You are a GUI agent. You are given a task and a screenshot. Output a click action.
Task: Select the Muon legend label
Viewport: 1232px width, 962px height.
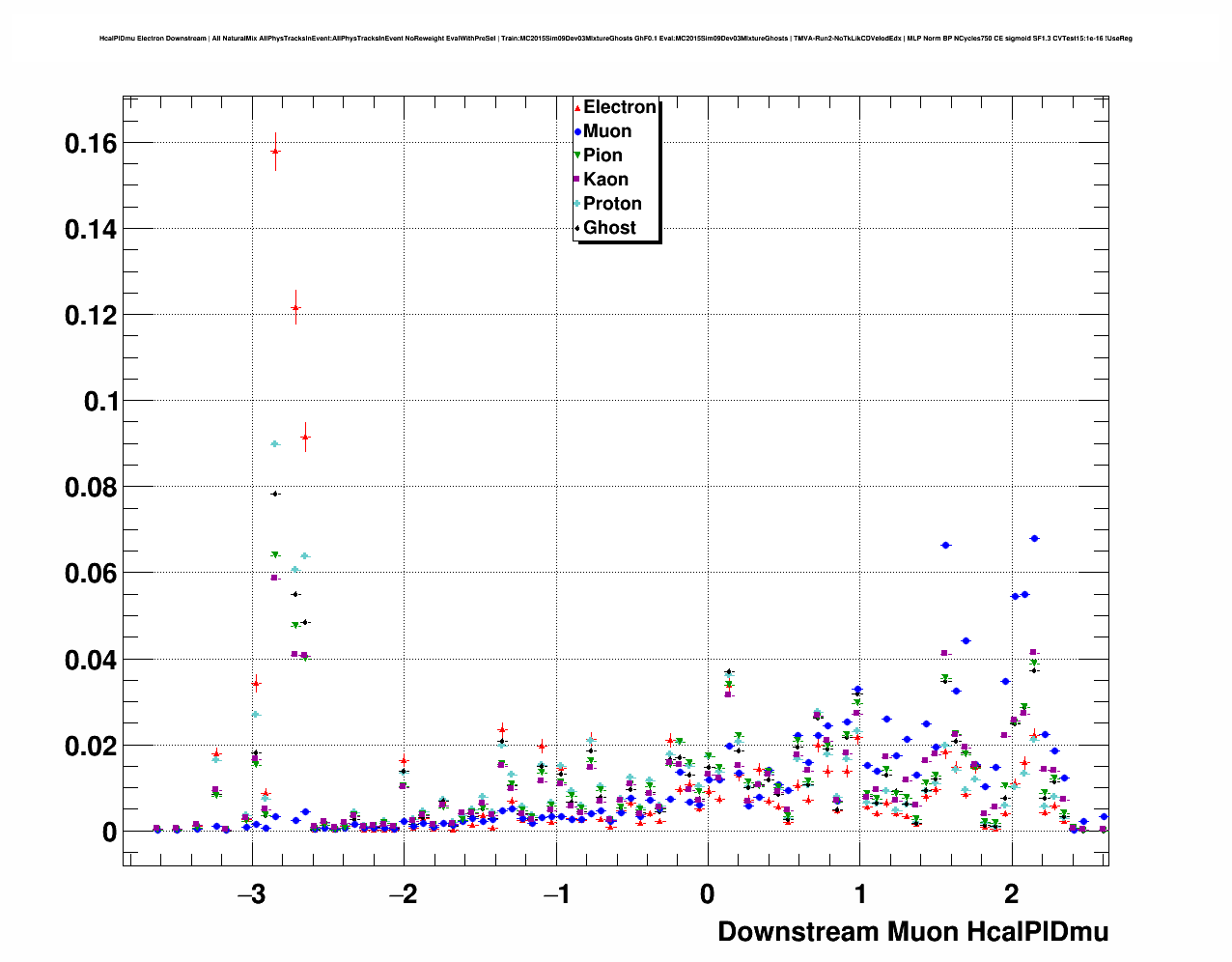(x=607, y=131)
